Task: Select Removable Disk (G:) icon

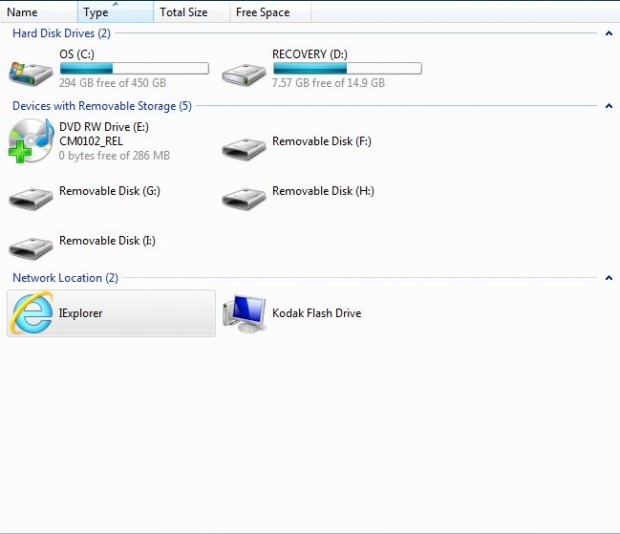Action: [x=30, y=197]
